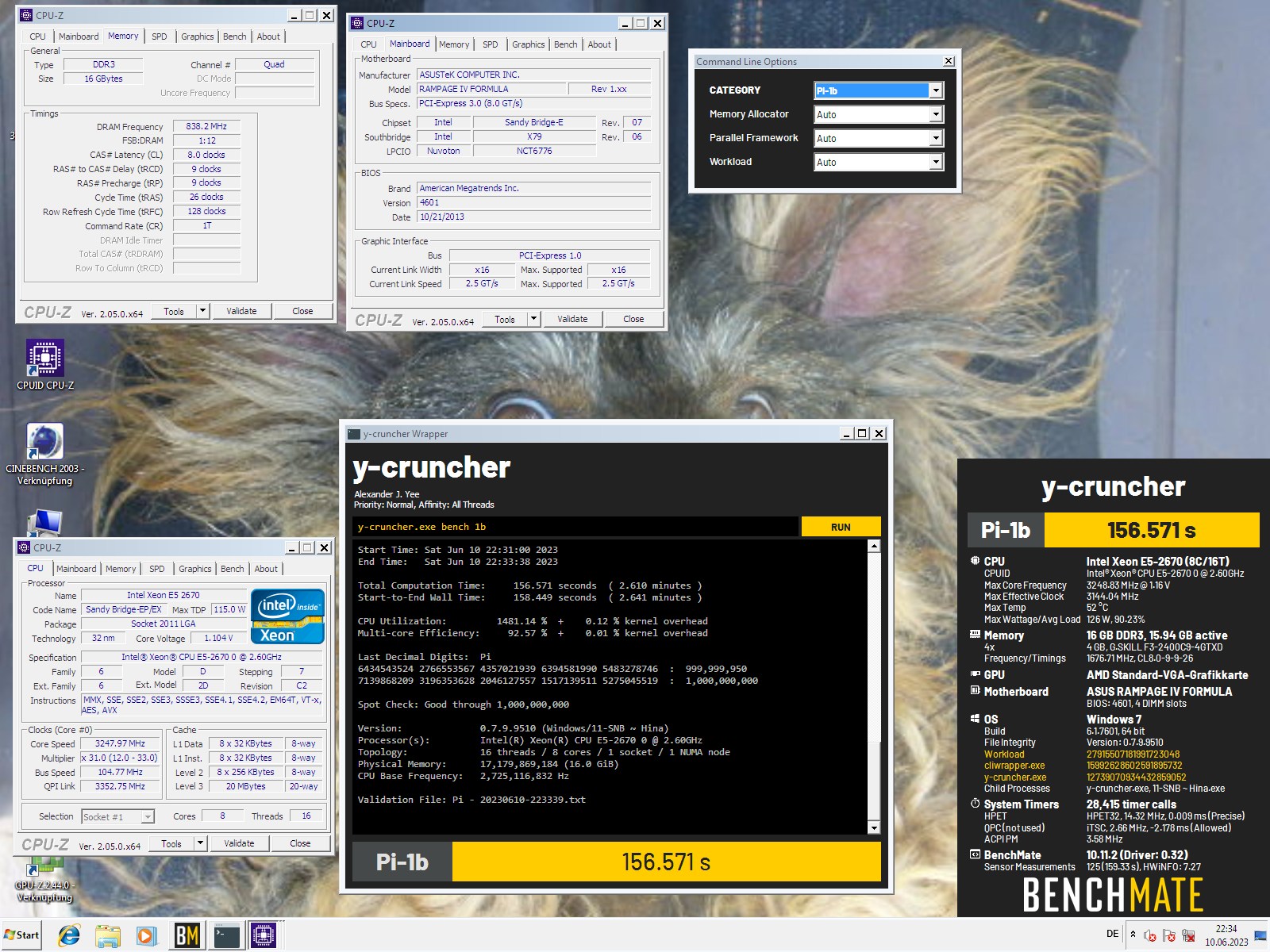Click the y-cruncher.exe bench 1b command field
This screenshot has width=1270, height=952.
575,527
